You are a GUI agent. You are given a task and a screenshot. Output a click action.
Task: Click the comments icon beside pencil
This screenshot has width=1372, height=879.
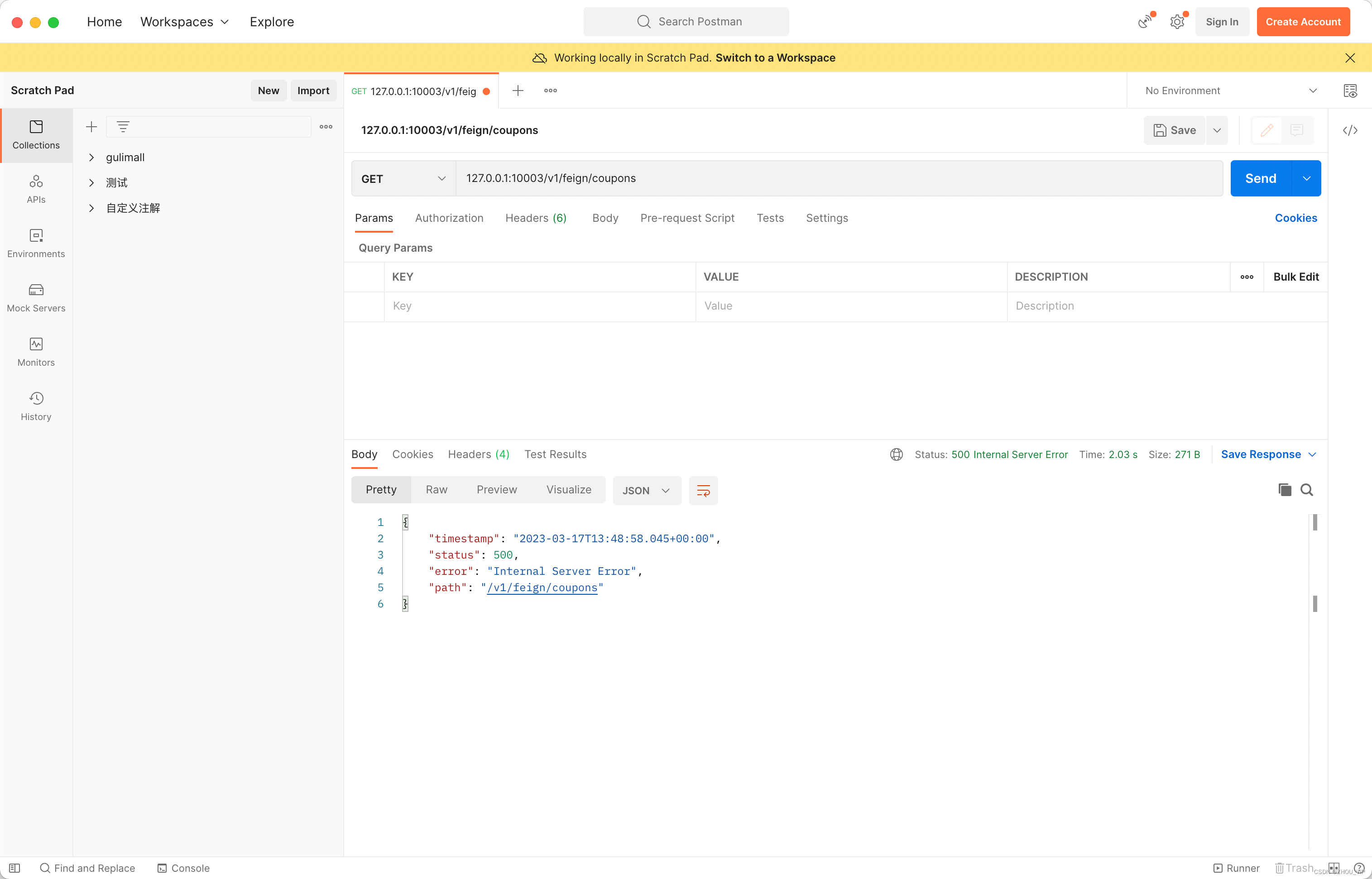point(1297,130)
